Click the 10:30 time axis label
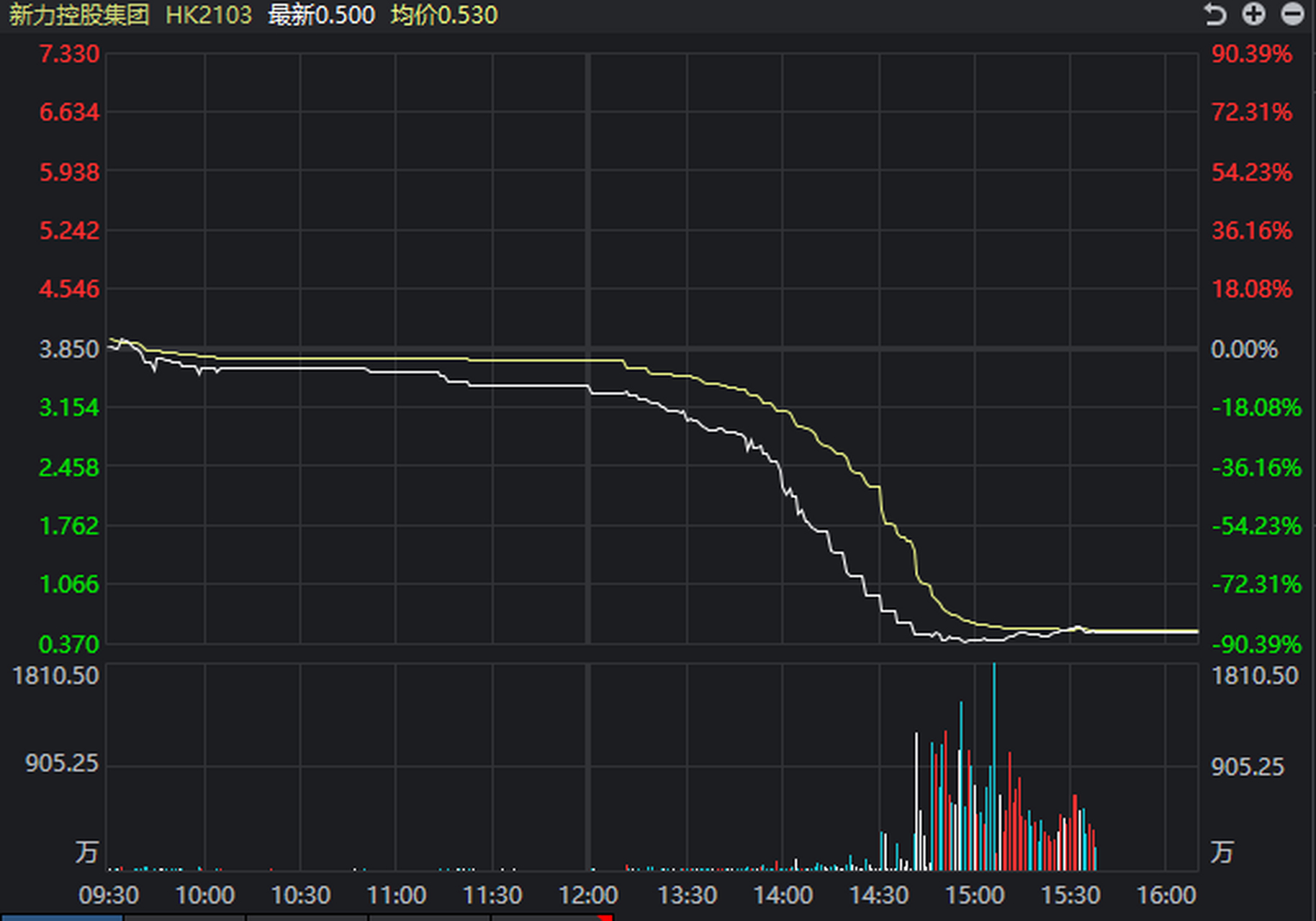Viewport: 1316px width, 921px height. pyautogui.click(x=301, y=895)
